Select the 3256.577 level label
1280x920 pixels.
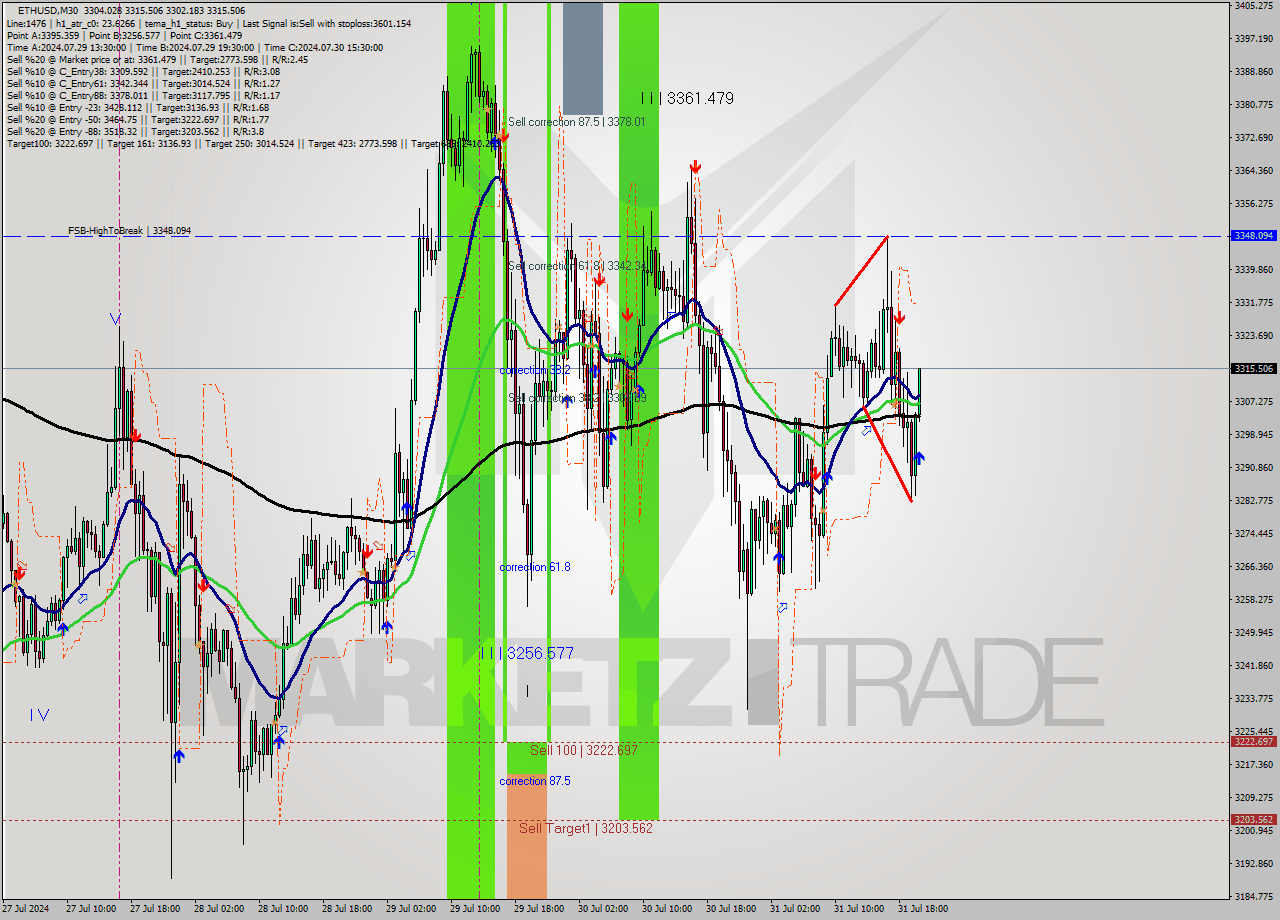pos(527,653)
